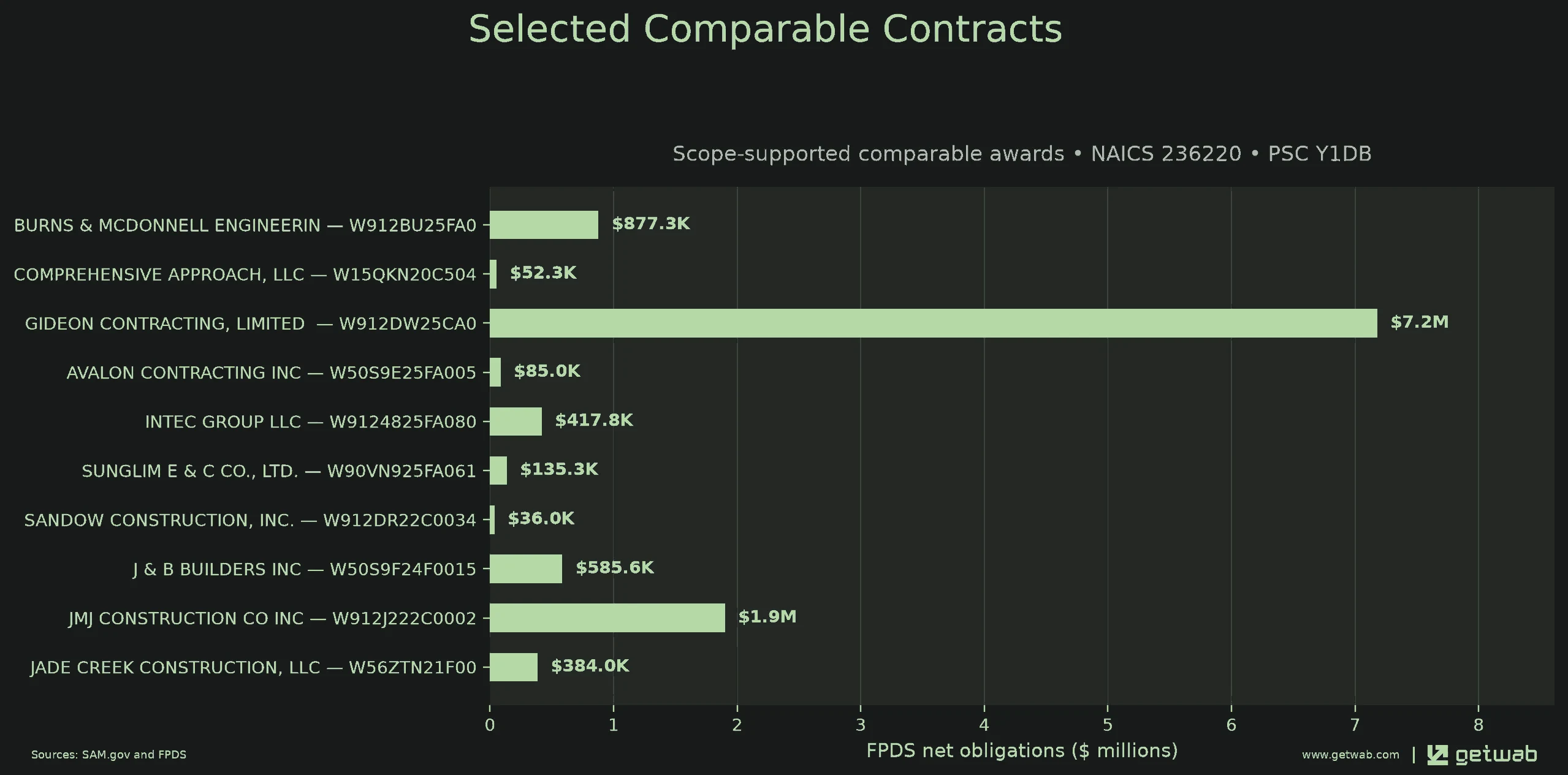
Task: Open the www.getwab.com link
Action: tap(1350, 755)
